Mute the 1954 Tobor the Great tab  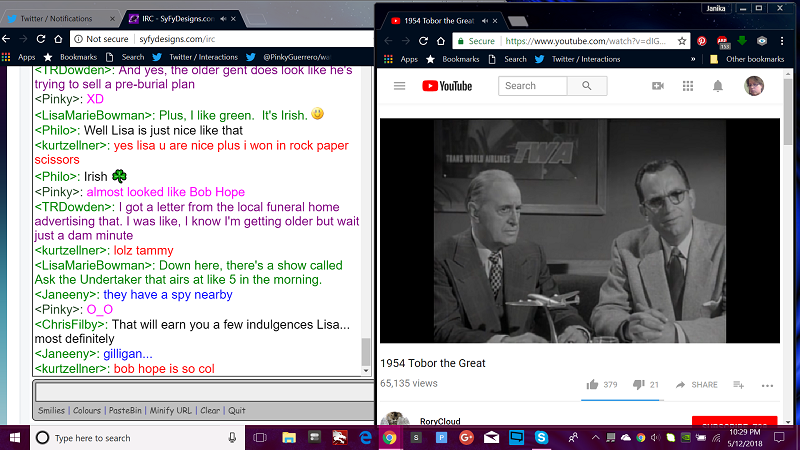pos(484,21)
